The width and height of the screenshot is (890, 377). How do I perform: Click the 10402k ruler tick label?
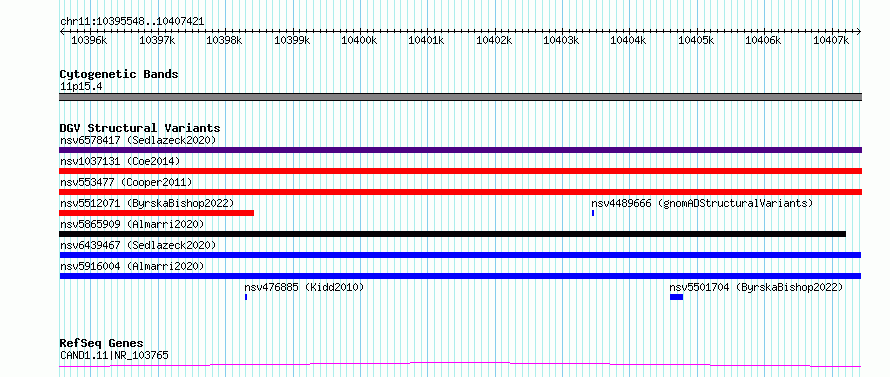(x=494, y=40)
